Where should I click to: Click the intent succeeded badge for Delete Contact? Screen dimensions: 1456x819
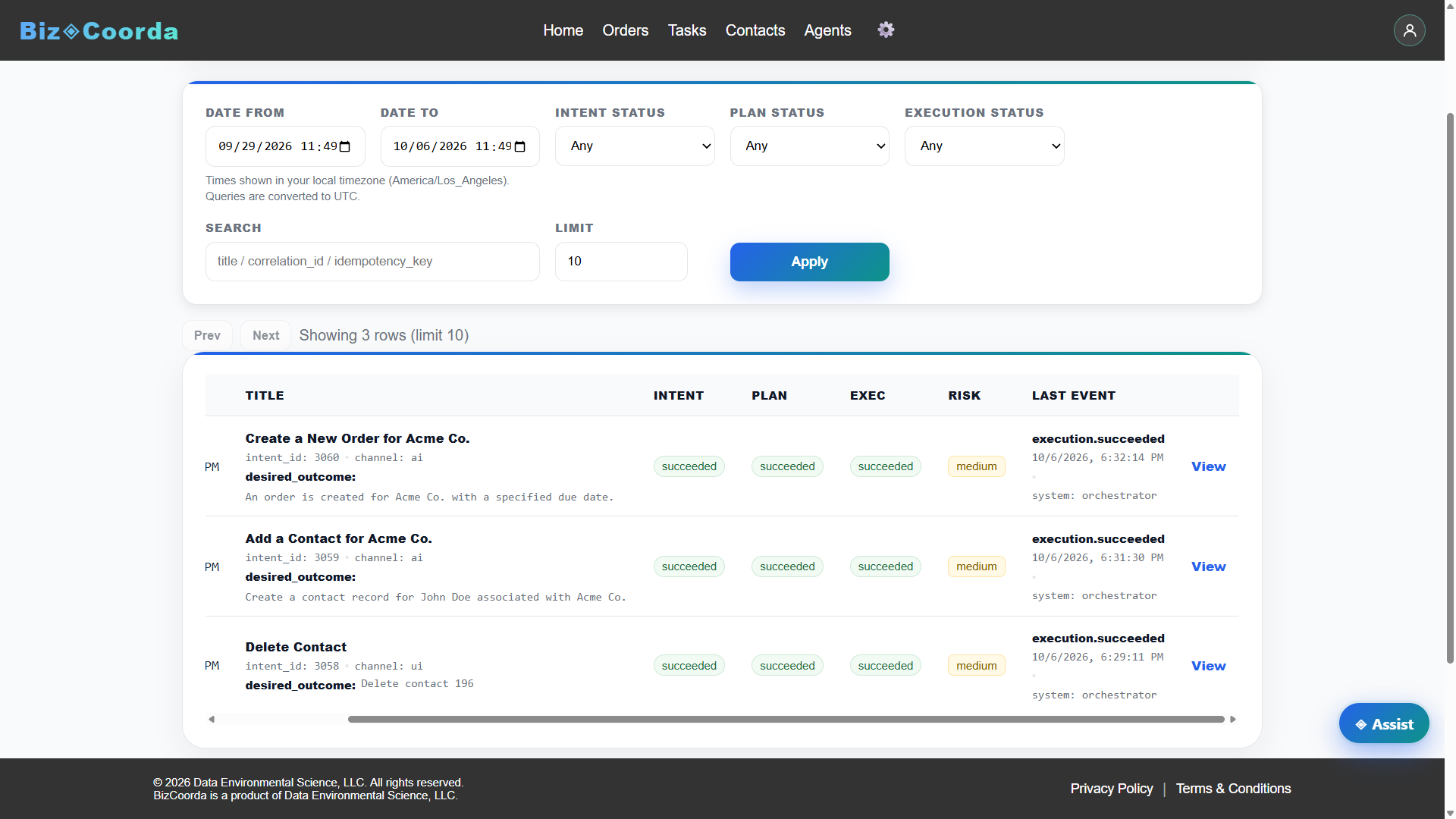tap(689, 666)
